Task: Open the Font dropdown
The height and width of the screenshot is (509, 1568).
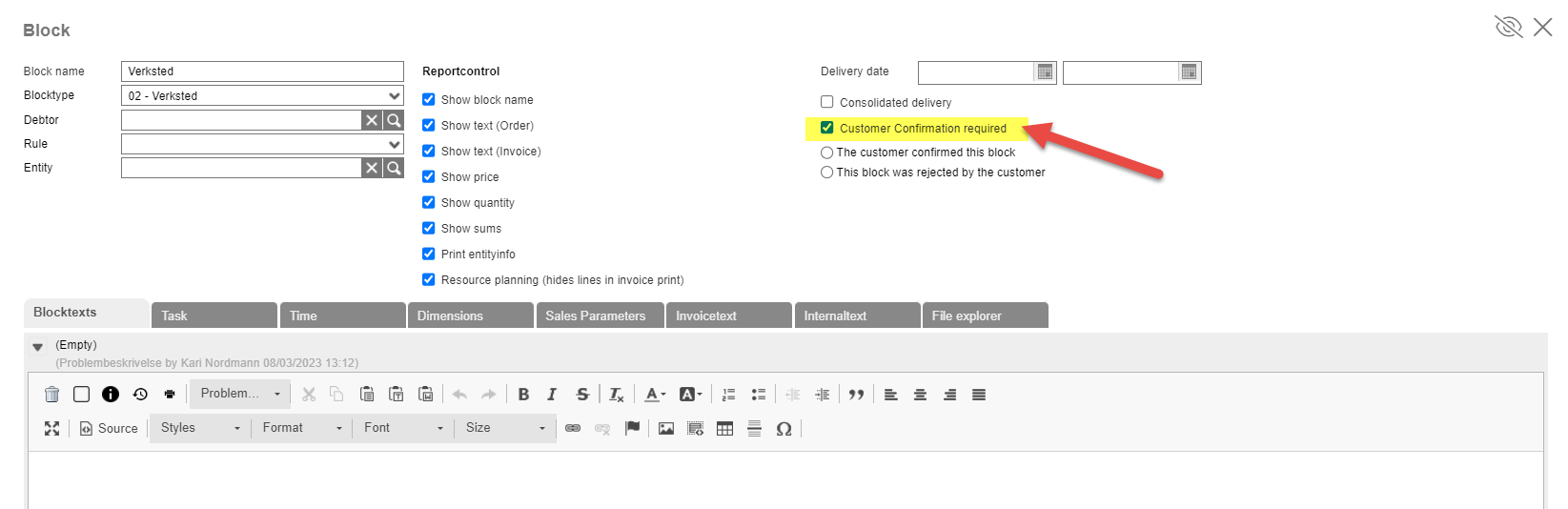Action: [404, 428]
